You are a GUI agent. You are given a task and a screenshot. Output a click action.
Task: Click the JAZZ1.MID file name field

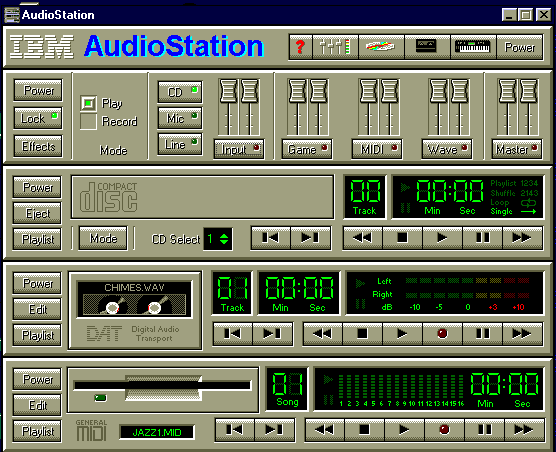(x=157, y=432)
